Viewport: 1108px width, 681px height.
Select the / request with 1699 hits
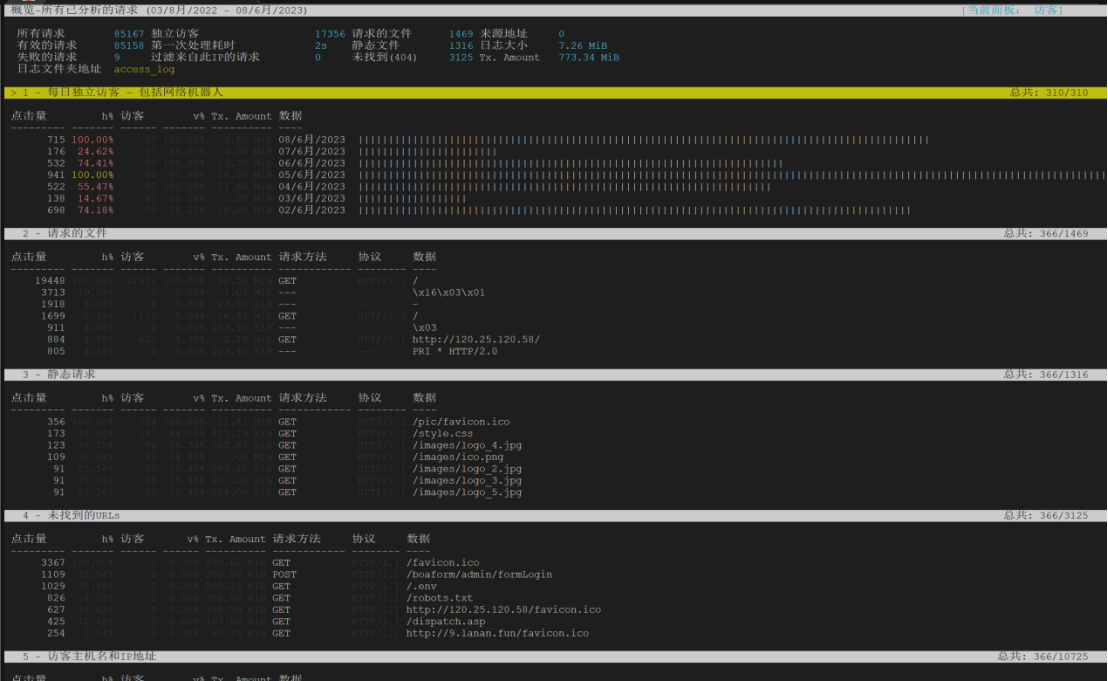point(230,316)
